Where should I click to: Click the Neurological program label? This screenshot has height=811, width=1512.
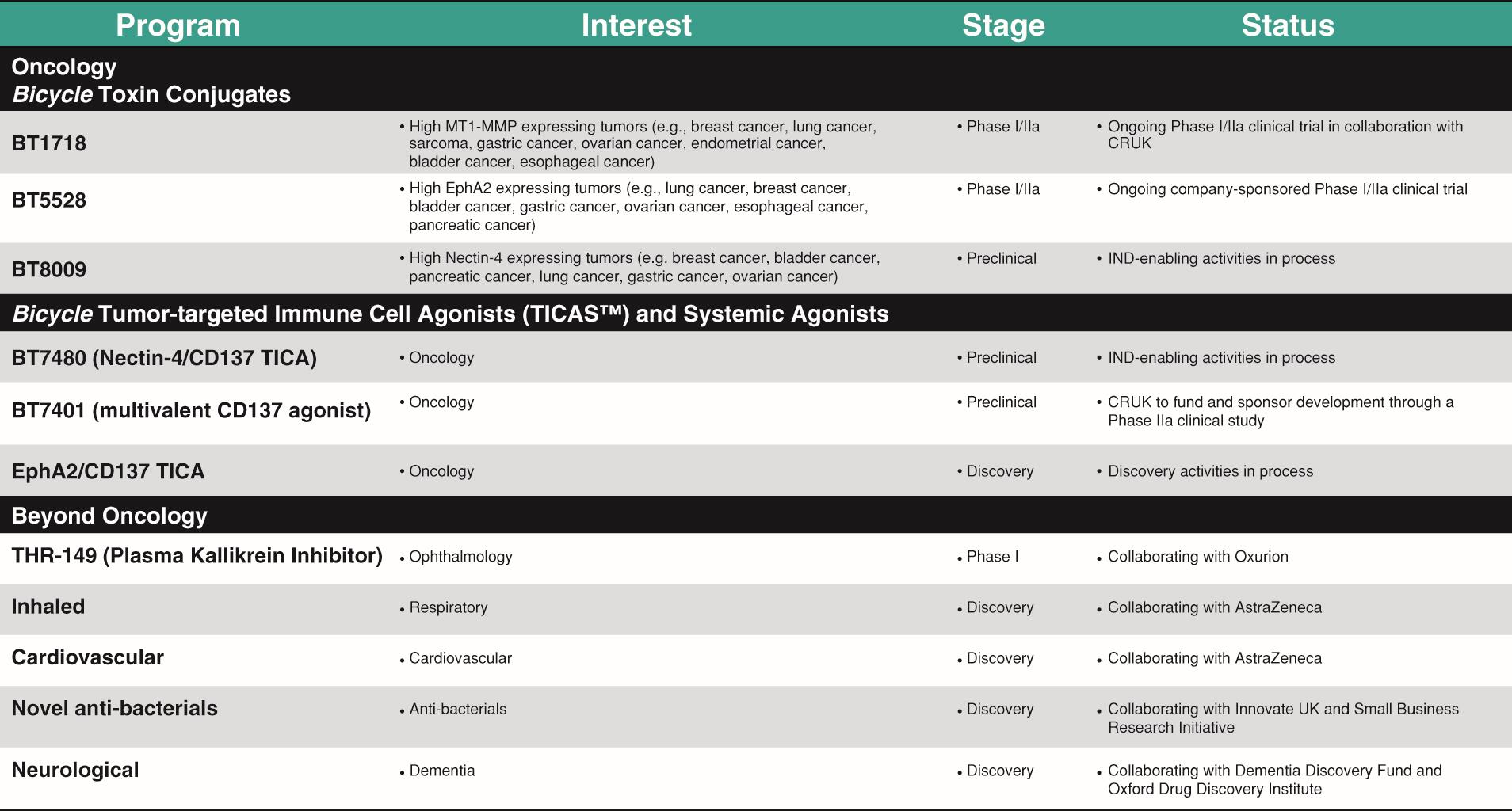click(x=75, y=770)
